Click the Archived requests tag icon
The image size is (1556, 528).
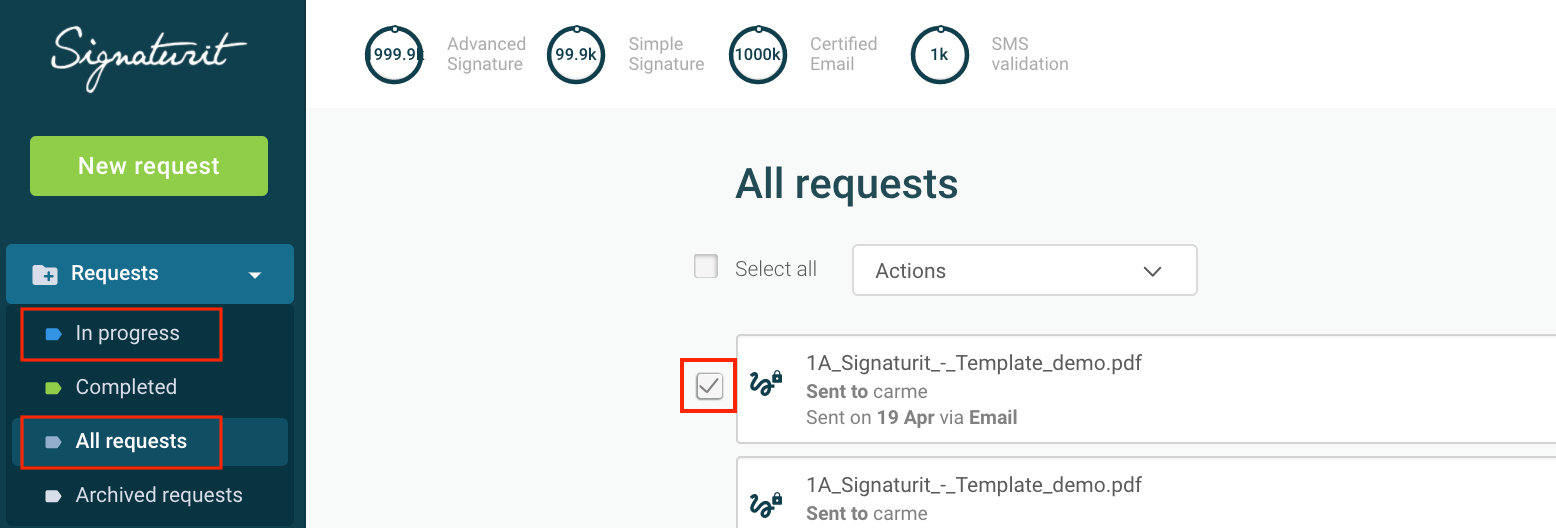click(53, 496)
